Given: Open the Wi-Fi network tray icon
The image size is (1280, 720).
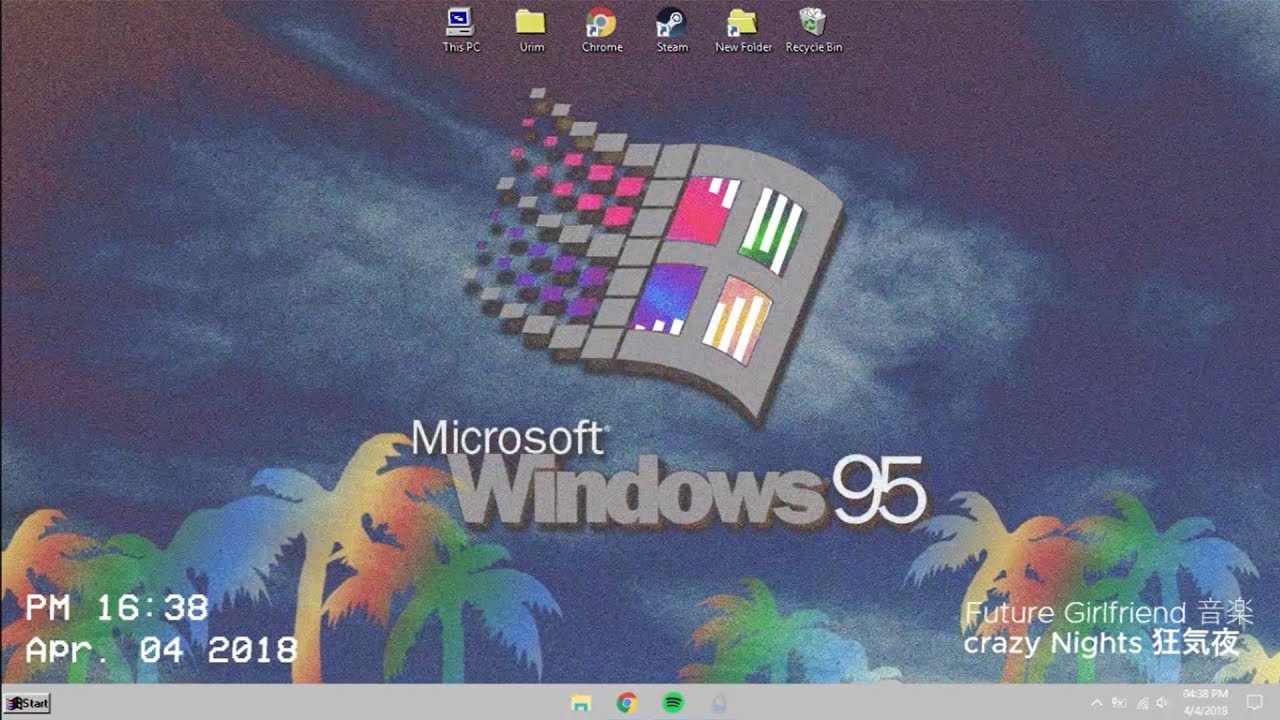Looking at the screenshot, I should [x=1142, y=703].
